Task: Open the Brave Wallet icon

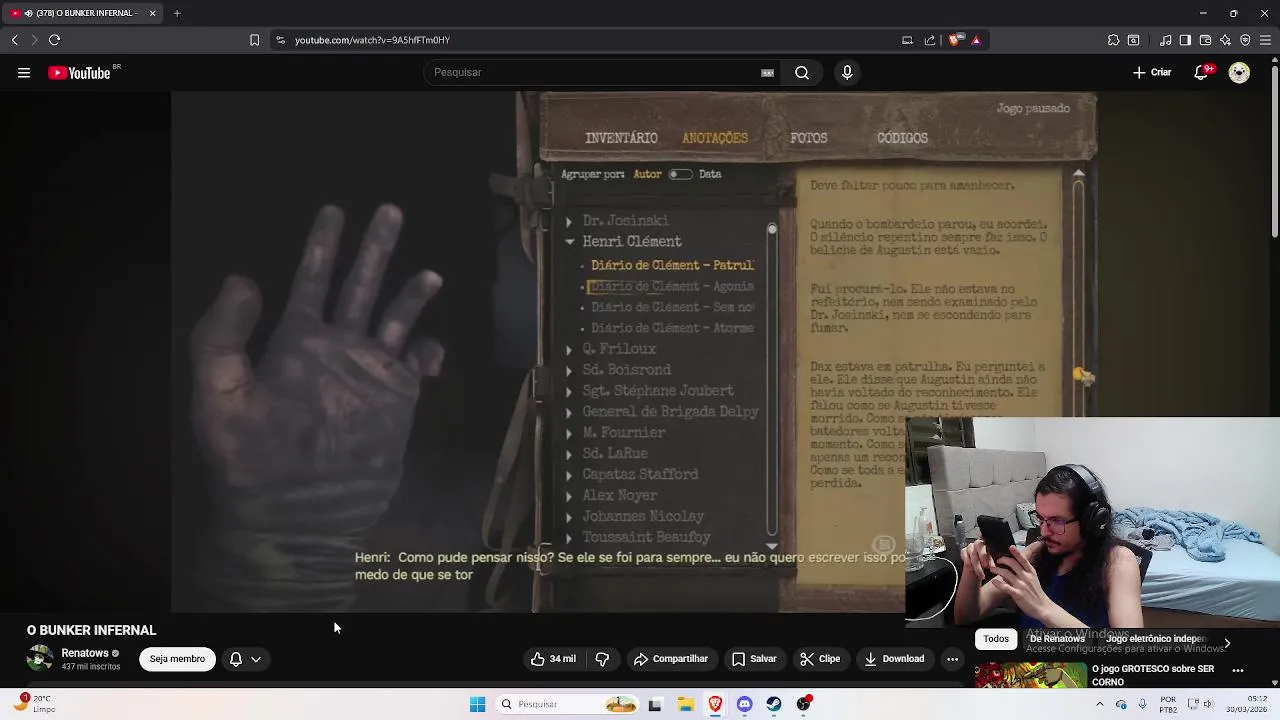Action: [x=1205, y=40]
